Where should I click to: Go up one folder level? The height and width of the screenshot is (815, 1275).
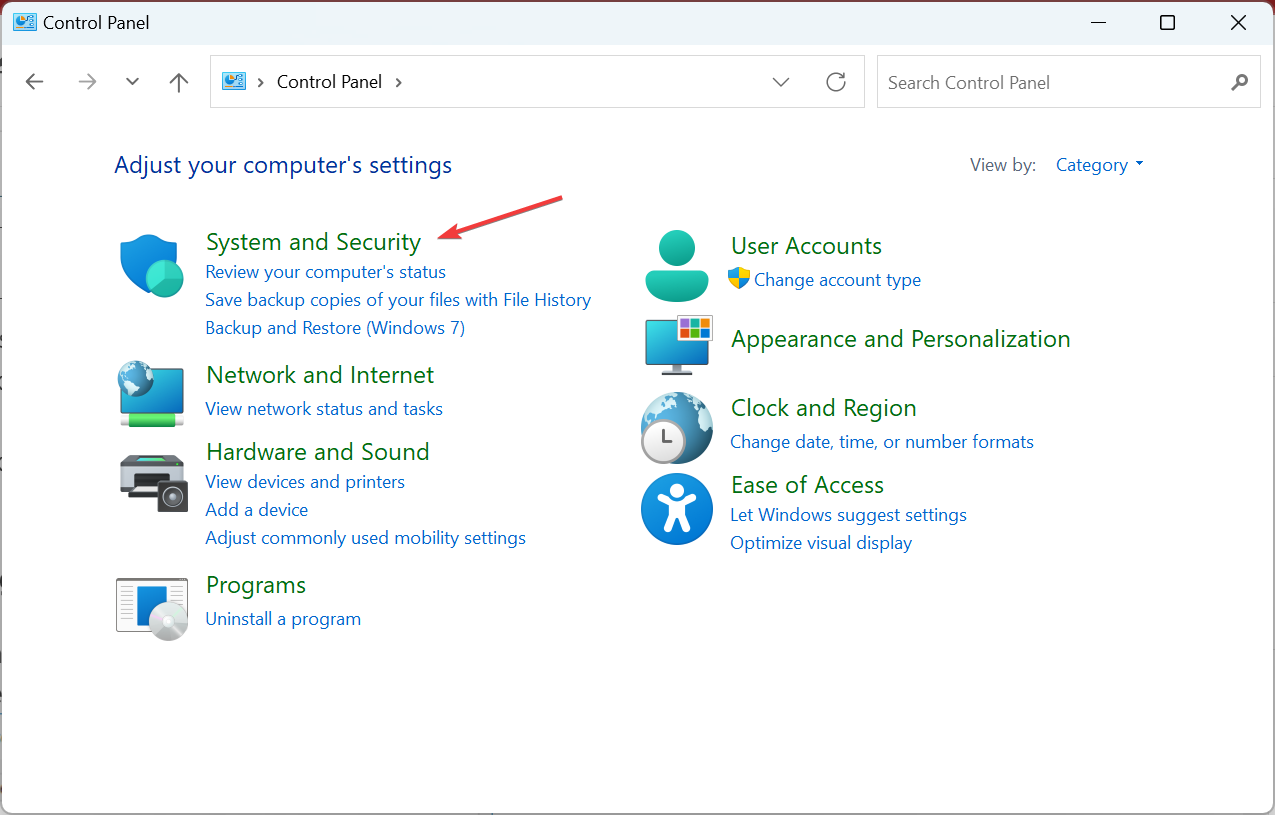click(x=179, y=82)
